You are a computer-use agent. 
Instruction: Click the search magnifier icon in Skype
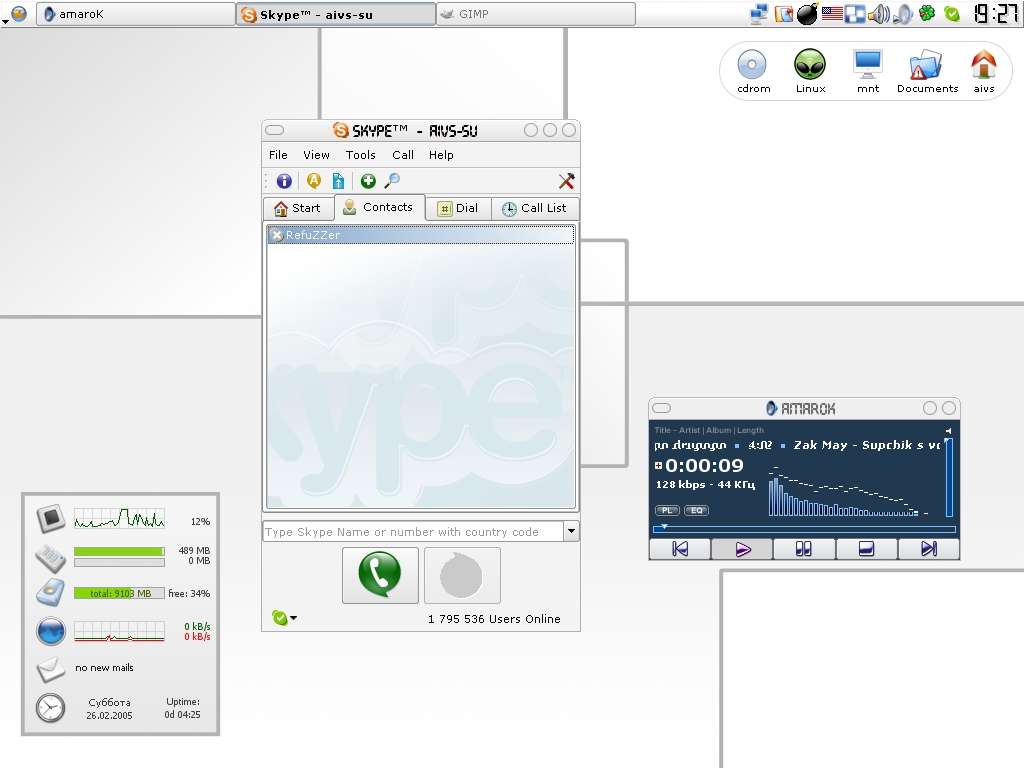pyautogui.click(x=392, y=181)
